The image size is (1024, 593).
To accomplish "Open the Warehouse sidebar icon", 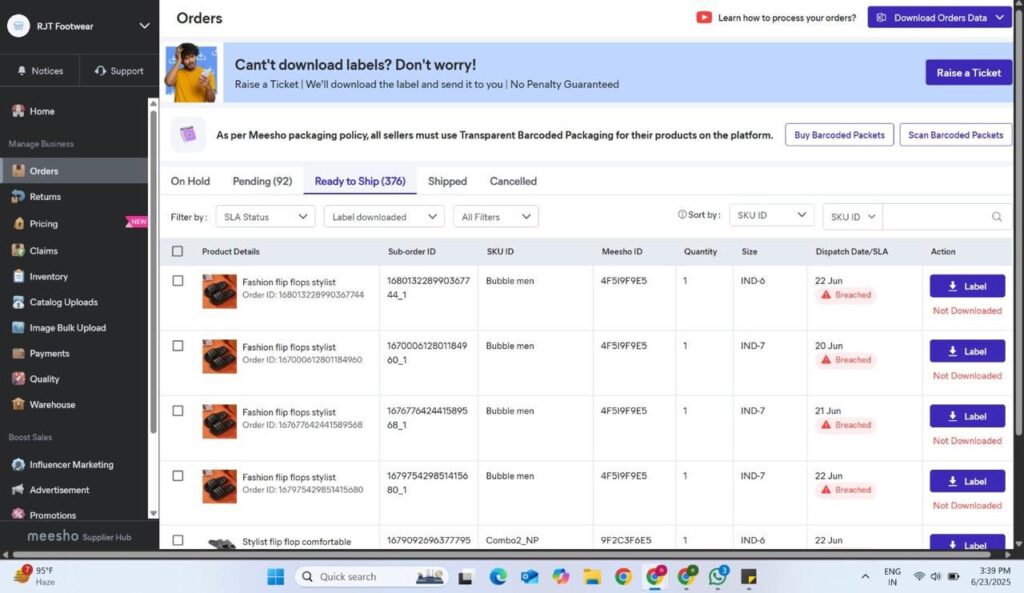I will [x=18, y=404].
